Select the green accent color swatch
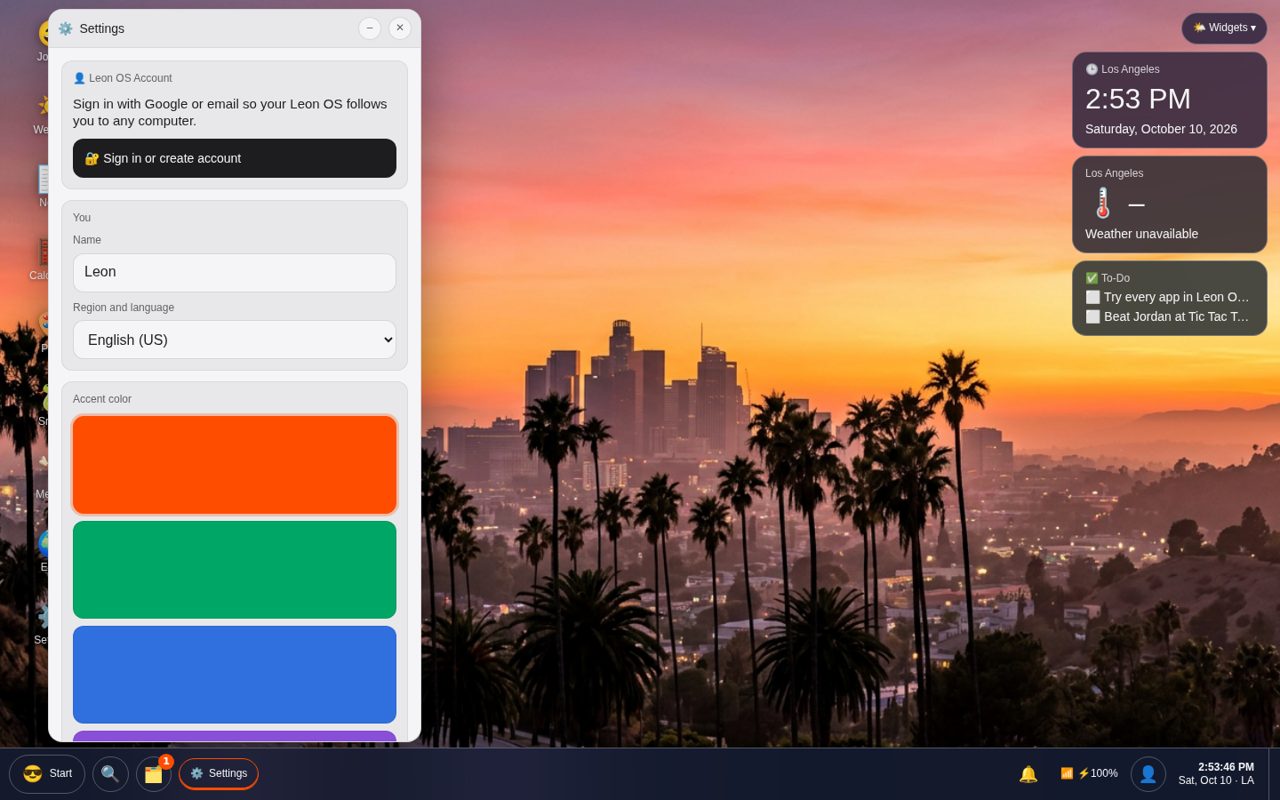1280x800 pixels. click(235, 570)
